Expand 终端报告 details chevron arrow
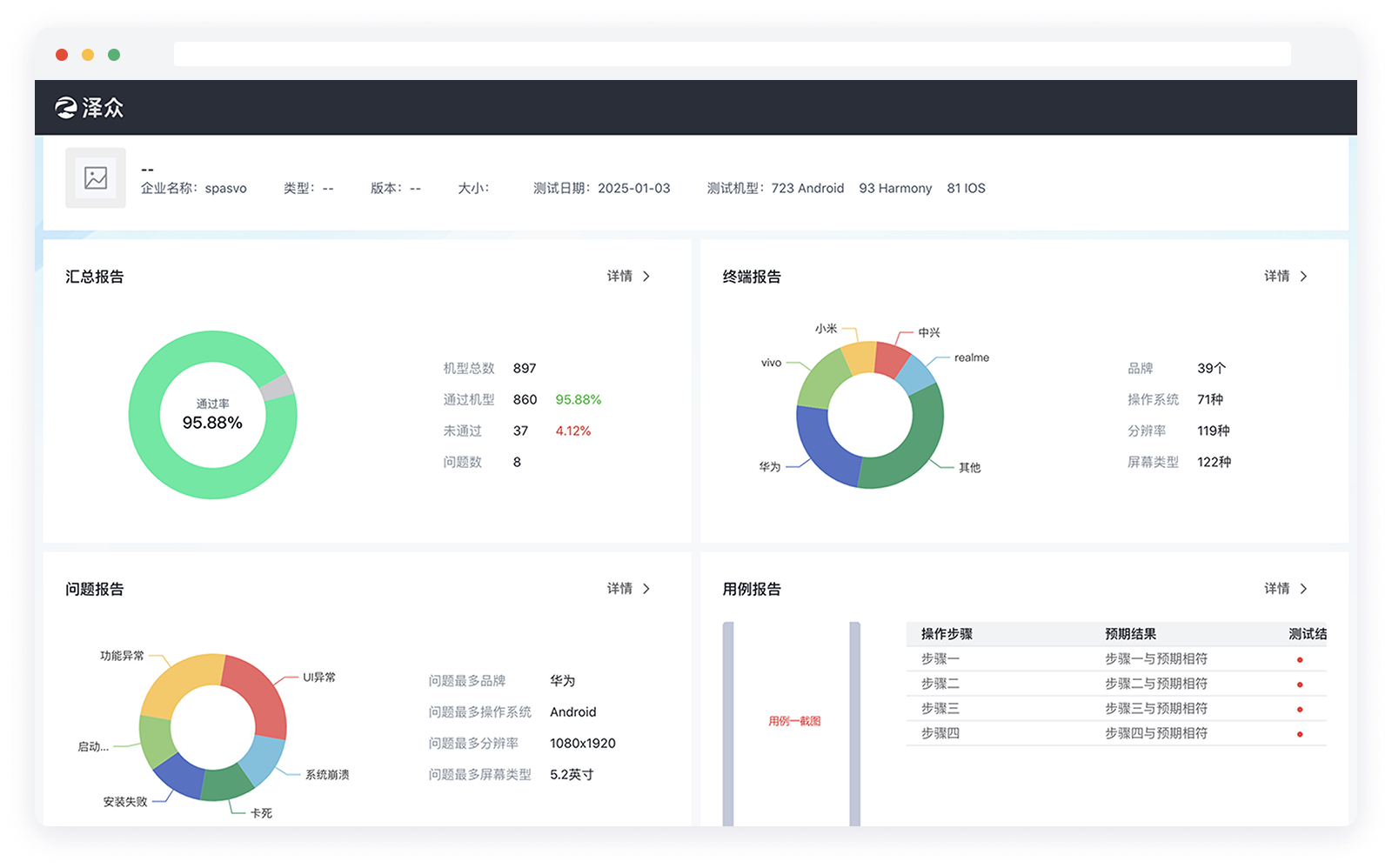1392x868 pixels. (x=1303, y=277)
